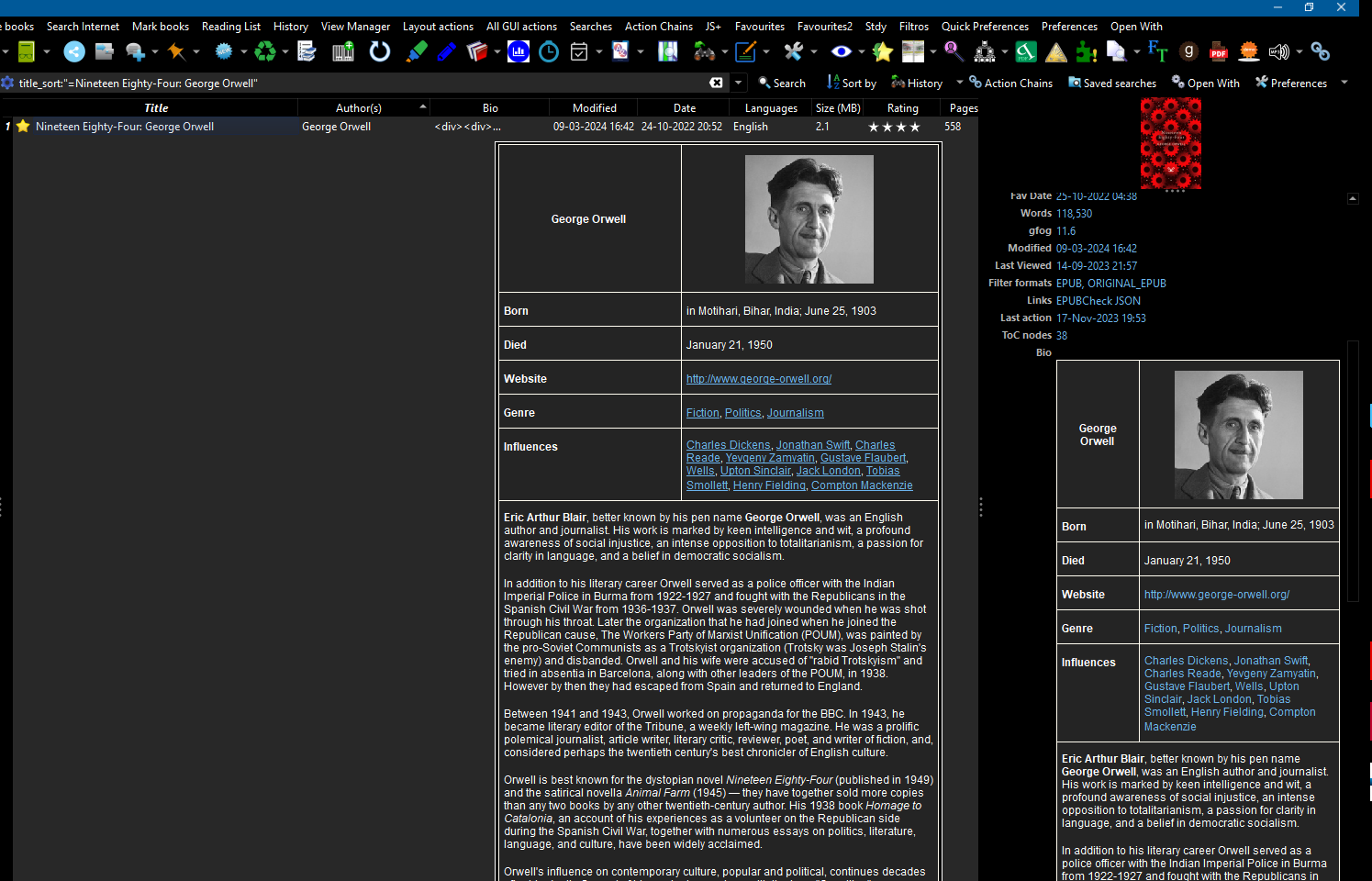Expand dropdown arrow next to blue eye icon

(x=862, y=52)
